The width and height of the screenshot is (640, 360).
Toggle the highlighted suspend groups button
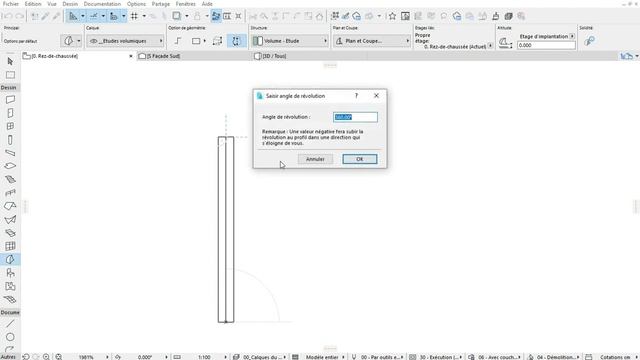click(x=216, y=16)
